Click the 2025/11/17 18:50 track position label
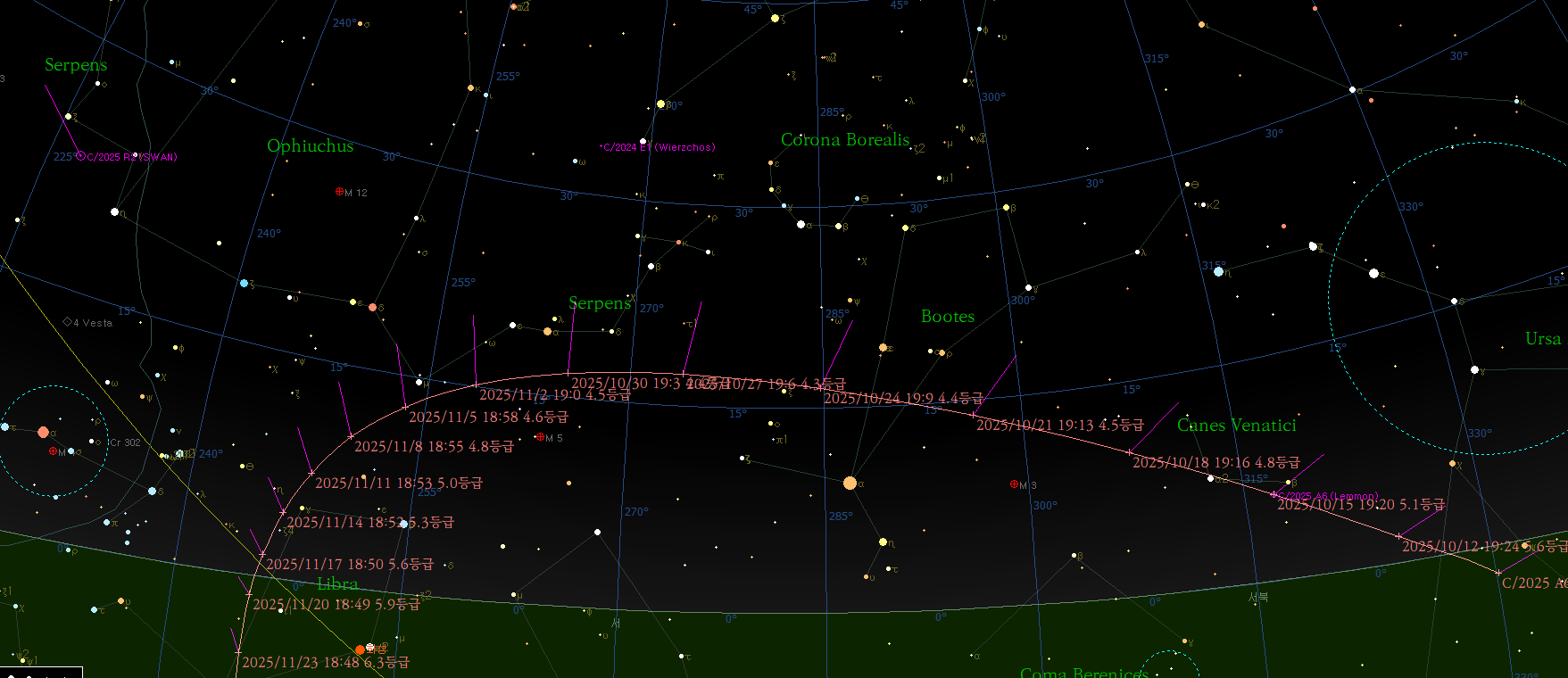Image resolution: width=1568 pixels, height=678 pixels. [350, 564]
